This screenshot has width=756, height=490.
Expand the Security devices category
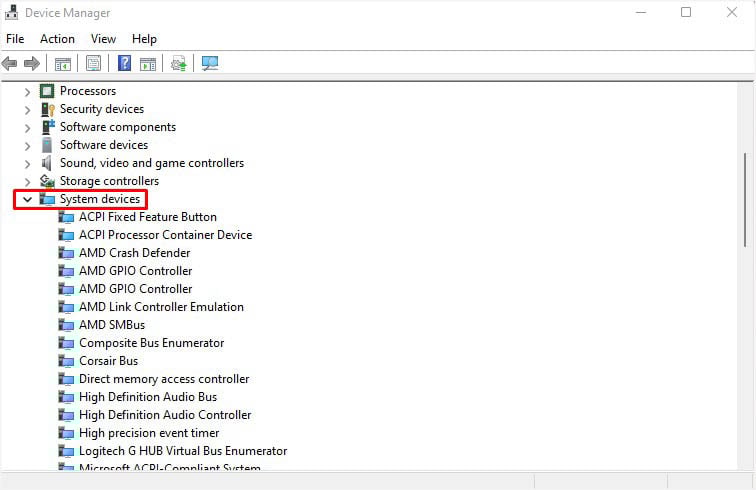(27, 110)
